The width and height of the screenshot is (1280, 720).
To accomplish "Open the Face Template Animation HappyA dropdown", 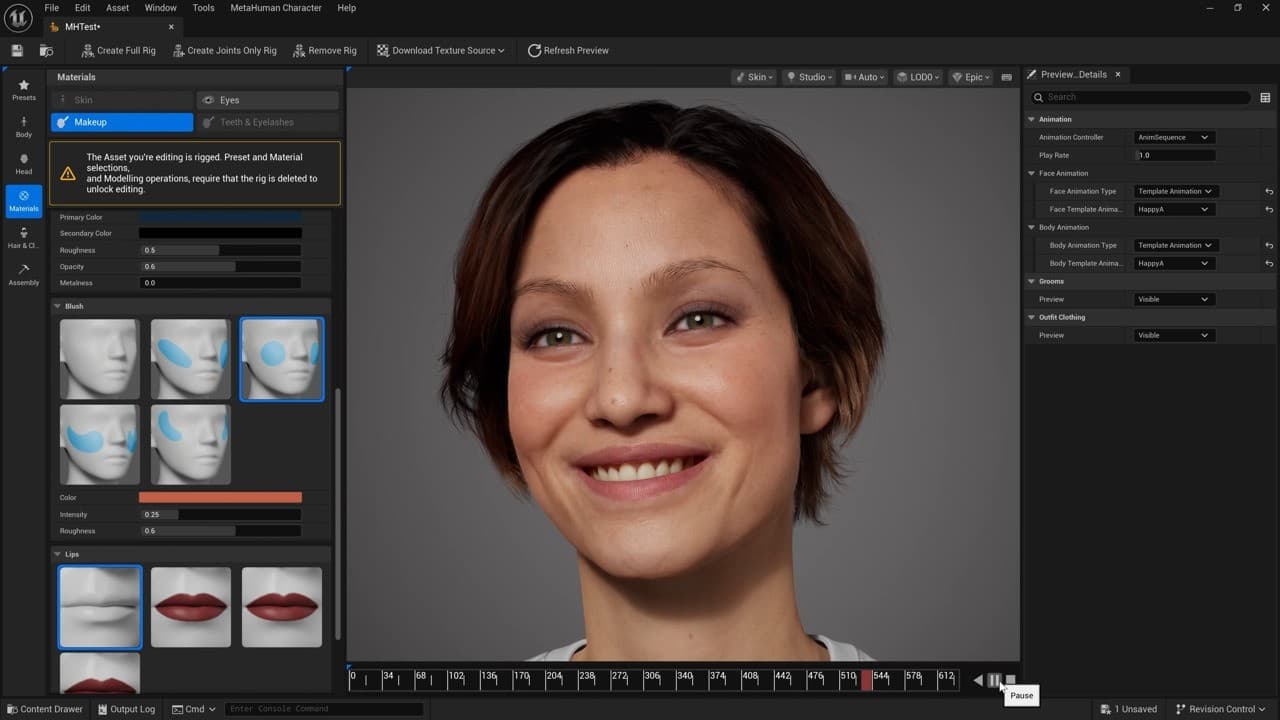I will [x=1175, y=209].
